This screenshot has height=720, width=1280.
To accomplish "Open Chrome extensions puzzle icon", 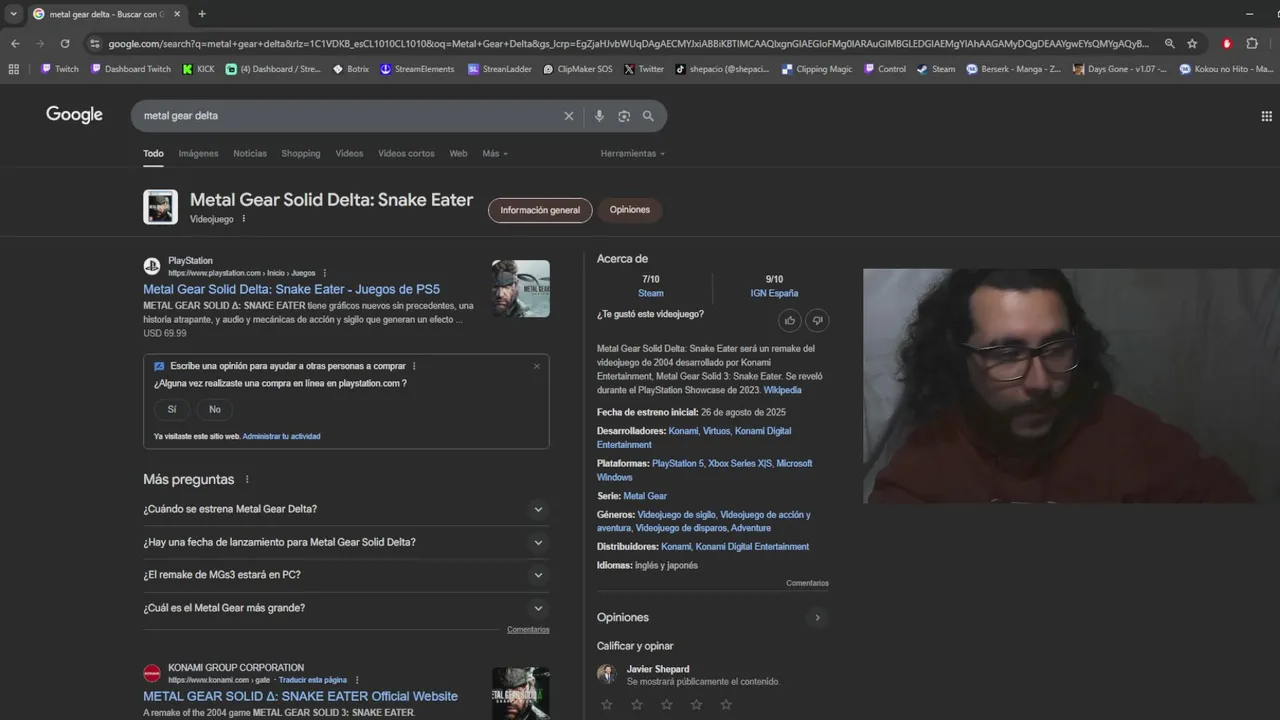I will (x=1252, y=44).
